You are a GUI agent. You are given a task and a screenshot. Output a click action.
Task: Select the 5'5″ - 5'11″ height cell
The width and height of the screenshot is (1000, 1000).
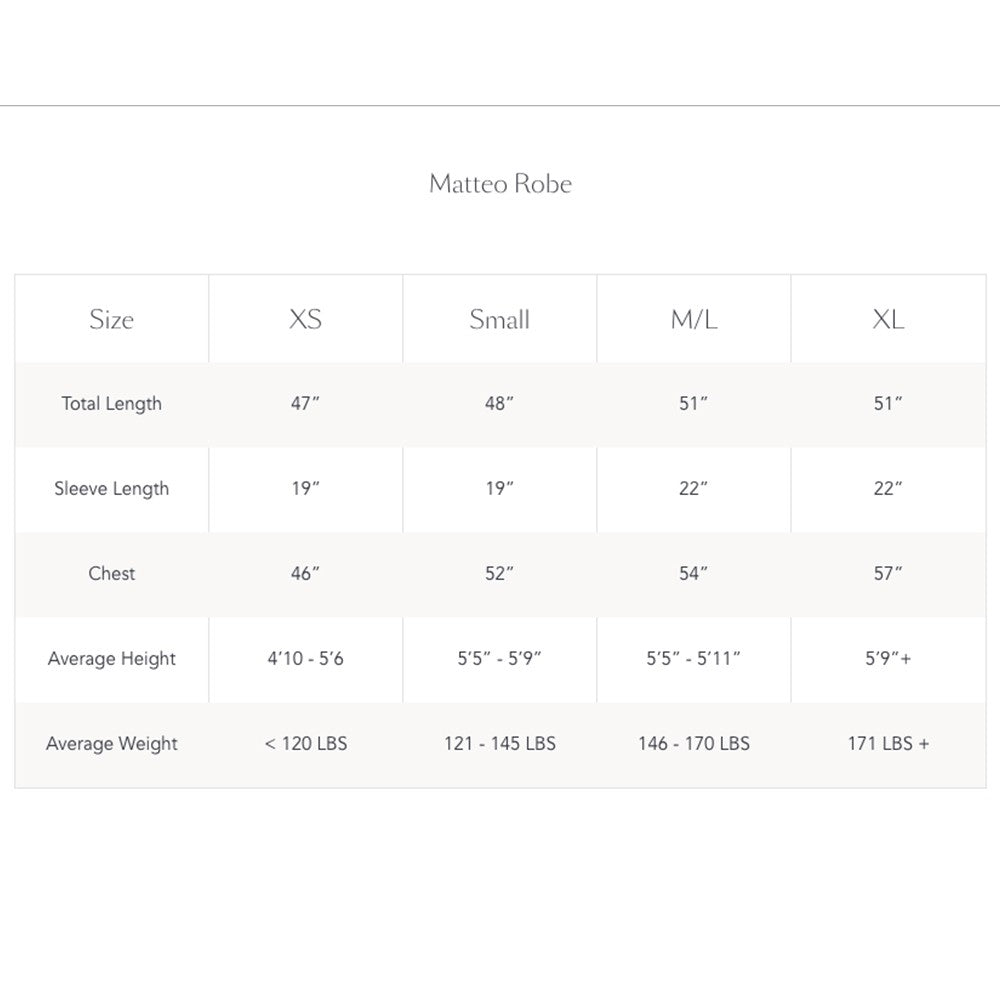(x=693, y=659)
